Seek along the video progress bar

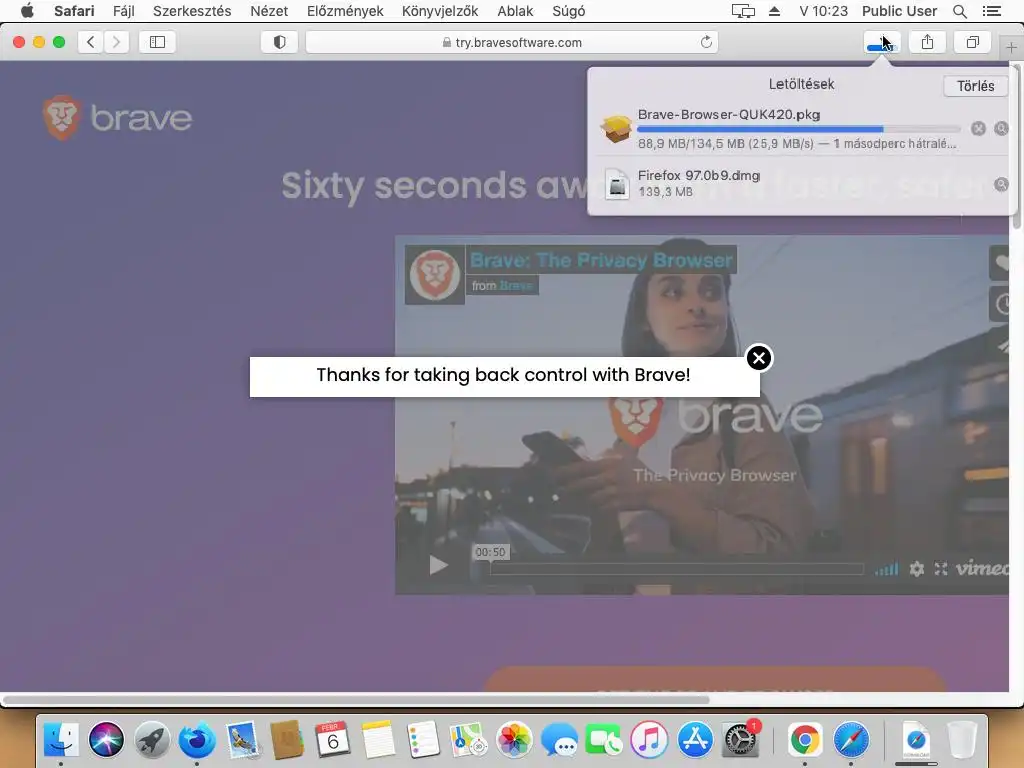coord(677,569)
